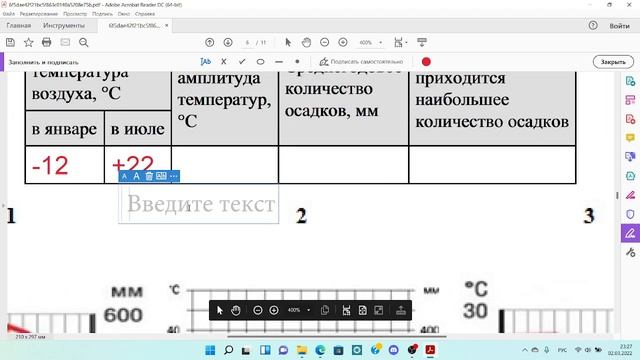The image size is (640, 360).
Task: Print the document using the printer icon
Action: pyautogui.click(x=47, y=42)
